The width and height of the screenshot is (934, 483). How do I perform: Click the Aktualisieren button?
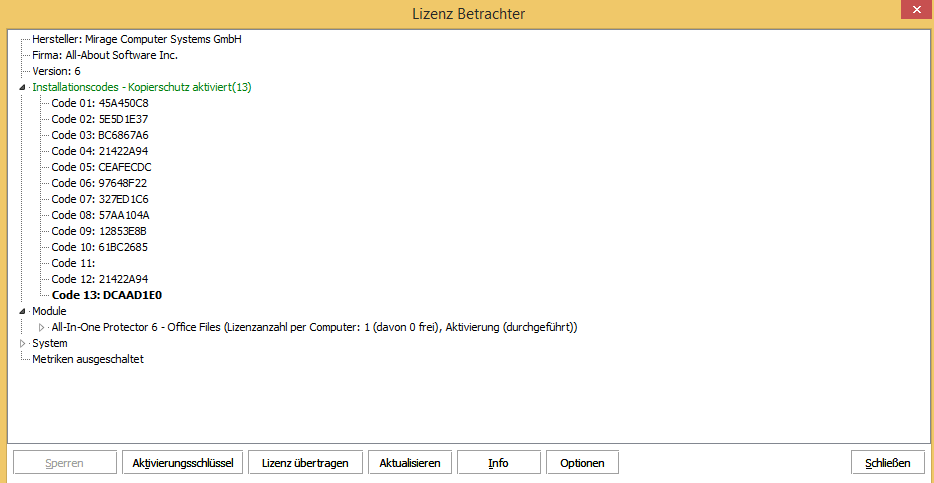[x=410, y=463]
